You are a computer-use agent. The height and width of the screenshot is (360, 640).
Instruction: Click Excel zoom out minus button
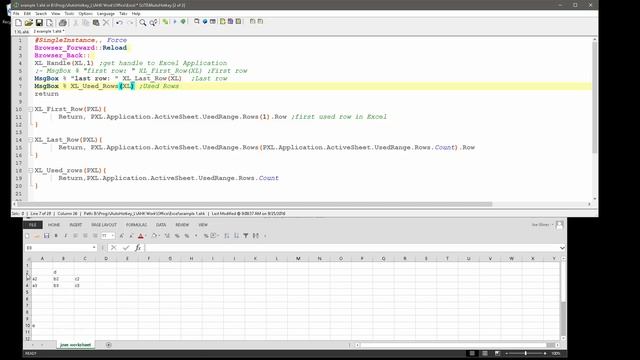507,353
